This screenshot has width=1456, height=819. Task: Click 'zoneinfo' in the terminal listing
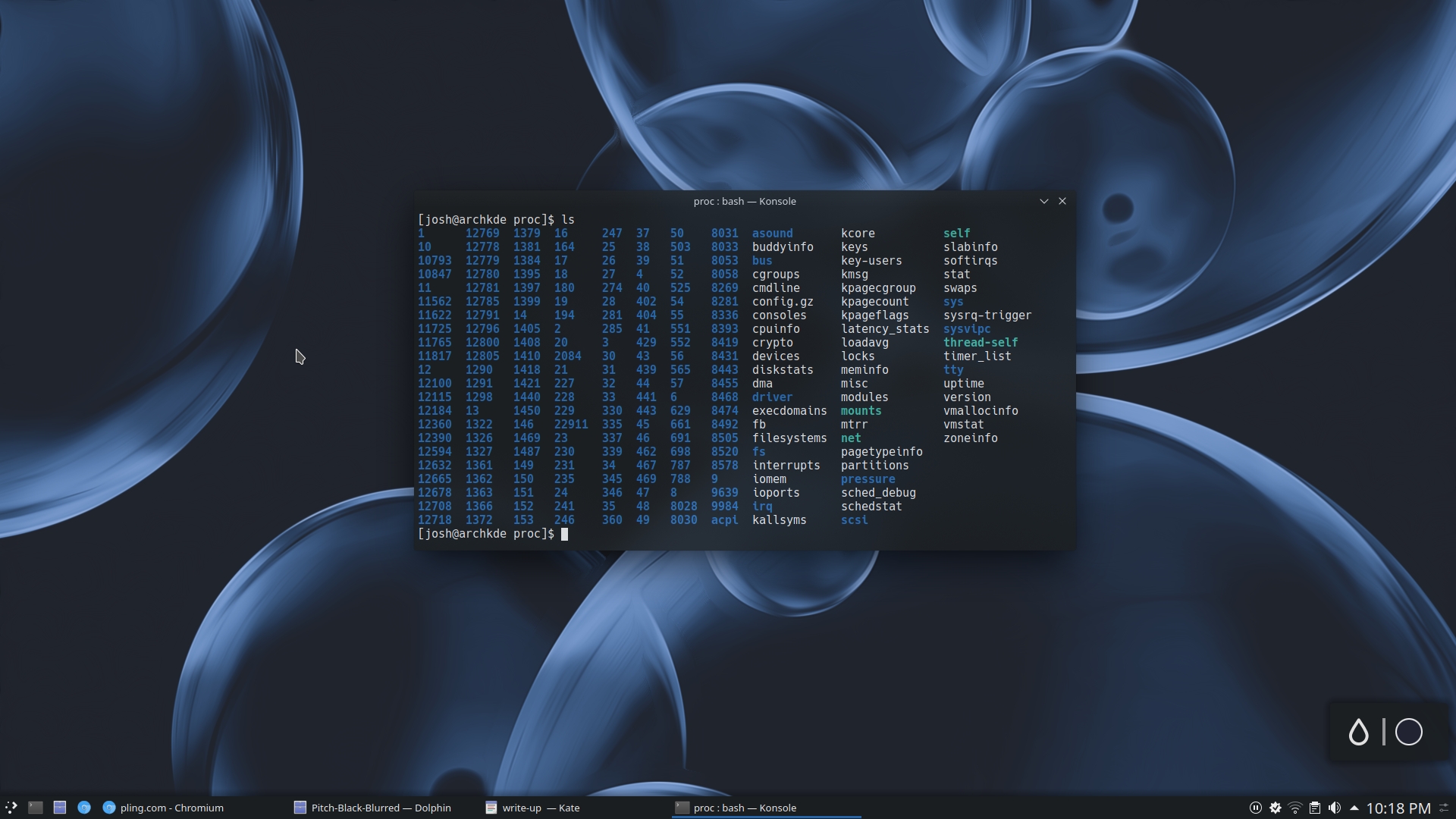[970, 438]
